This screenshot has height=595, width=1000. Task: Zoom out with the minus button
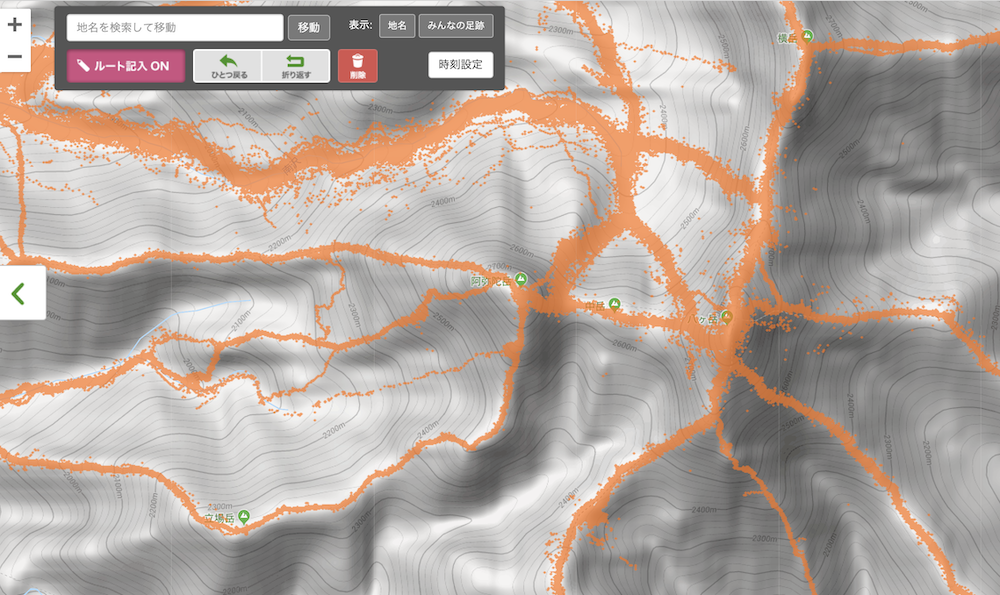click(x=15, y=57)
